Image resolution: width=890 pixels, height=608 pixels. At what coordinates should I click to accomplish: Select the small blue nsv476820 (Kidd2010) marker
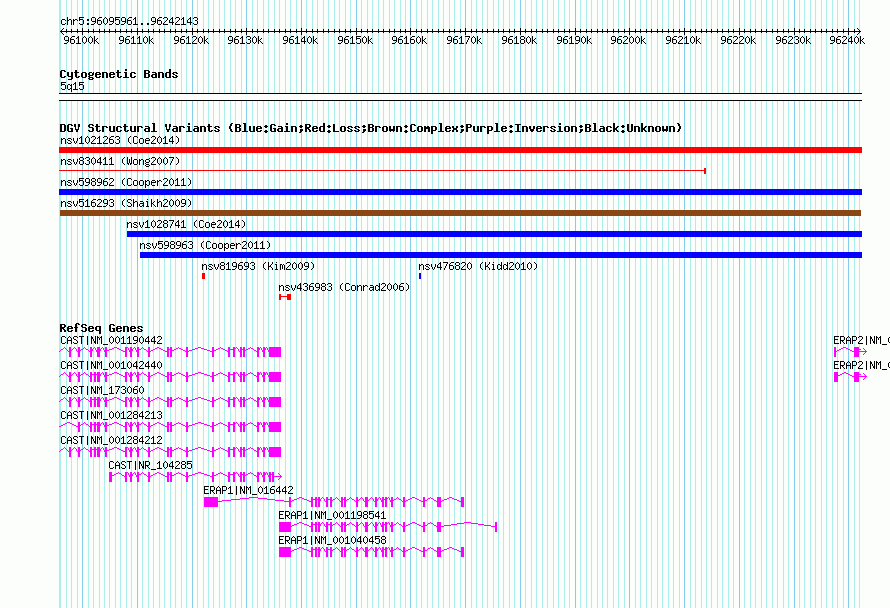click(x=420, y=276)
